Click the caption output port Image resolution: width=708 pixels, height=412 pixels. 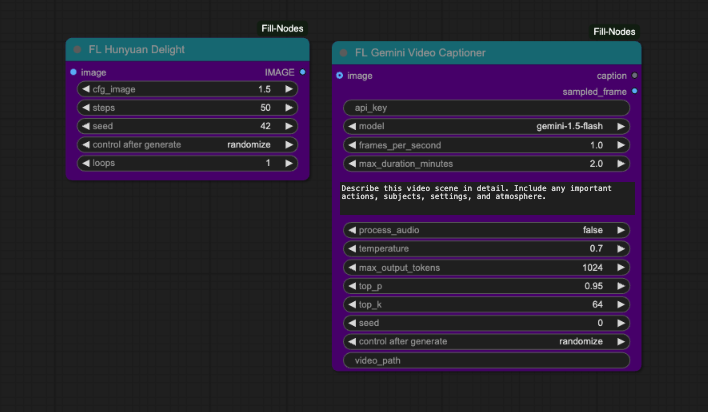634,75
